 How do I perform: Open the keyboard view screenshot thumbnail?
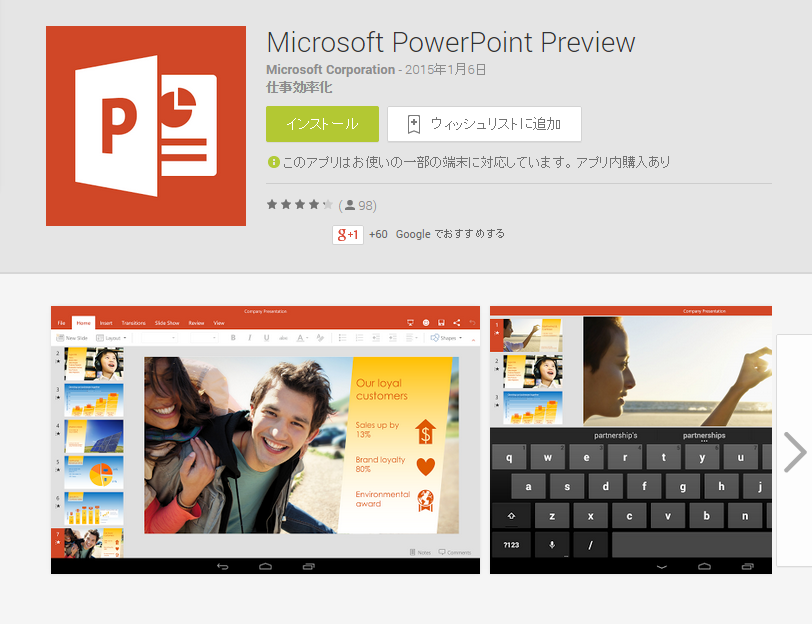pyautogui.click(x=631, y=440)
